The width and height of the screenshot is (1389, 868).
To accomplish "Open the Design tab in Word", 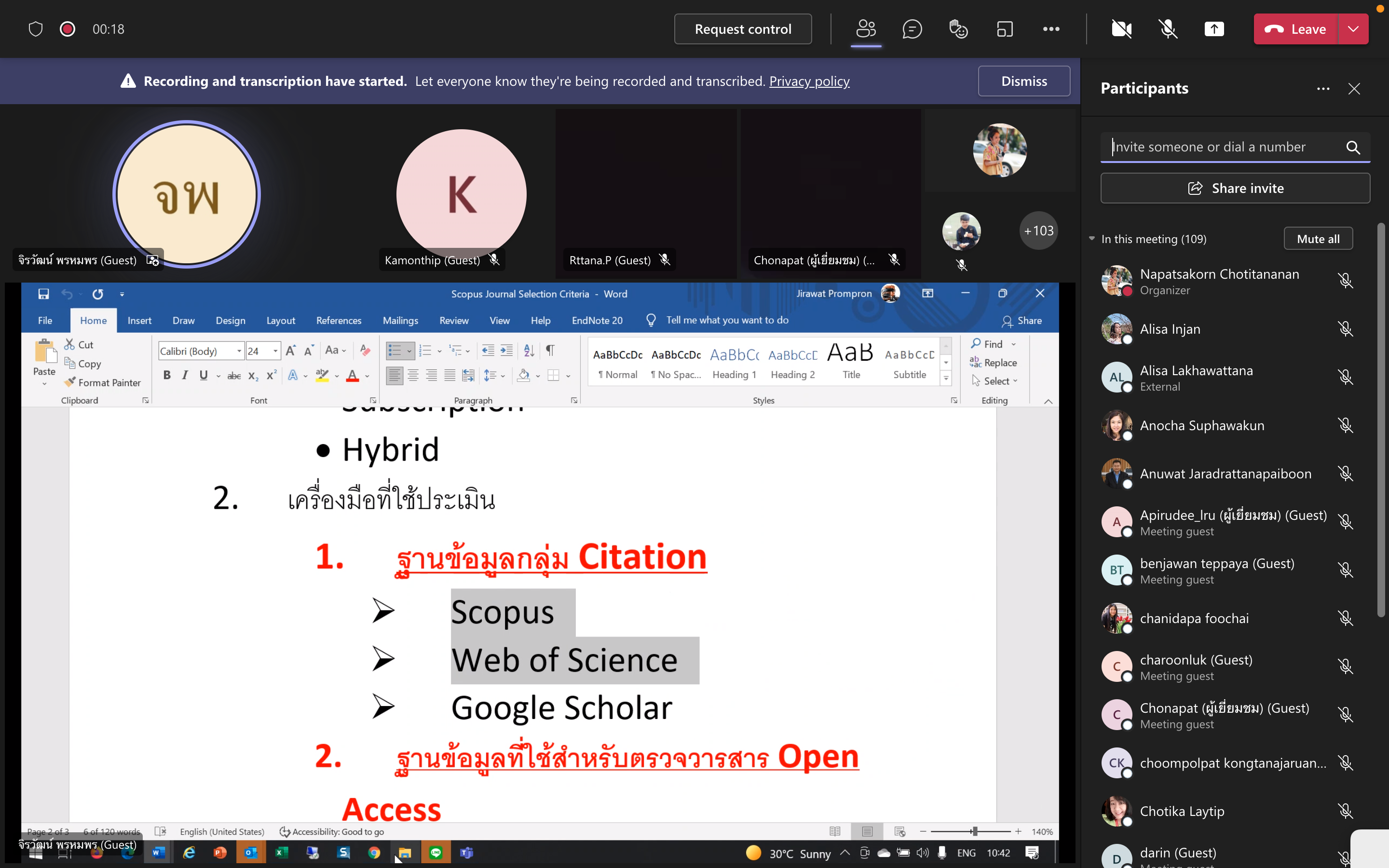I will click(230, 320).
